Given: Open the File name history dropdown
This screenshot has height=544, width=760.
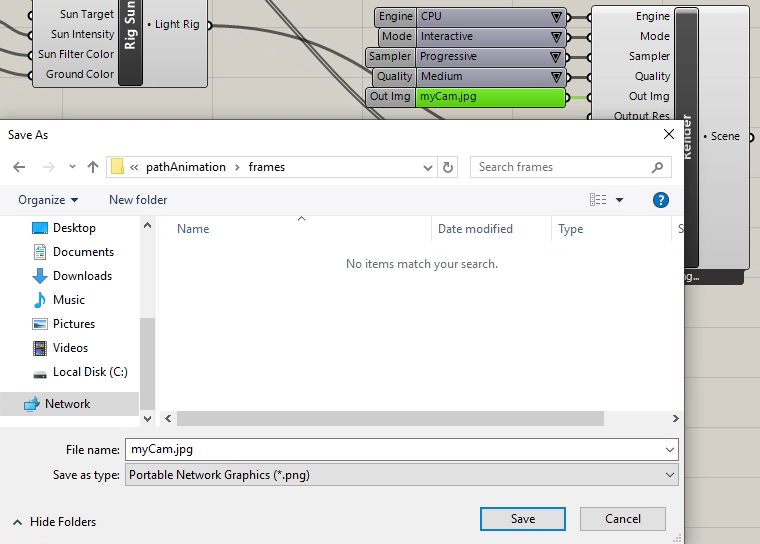Looking at the screenshot, I should (x=670, y=450).
